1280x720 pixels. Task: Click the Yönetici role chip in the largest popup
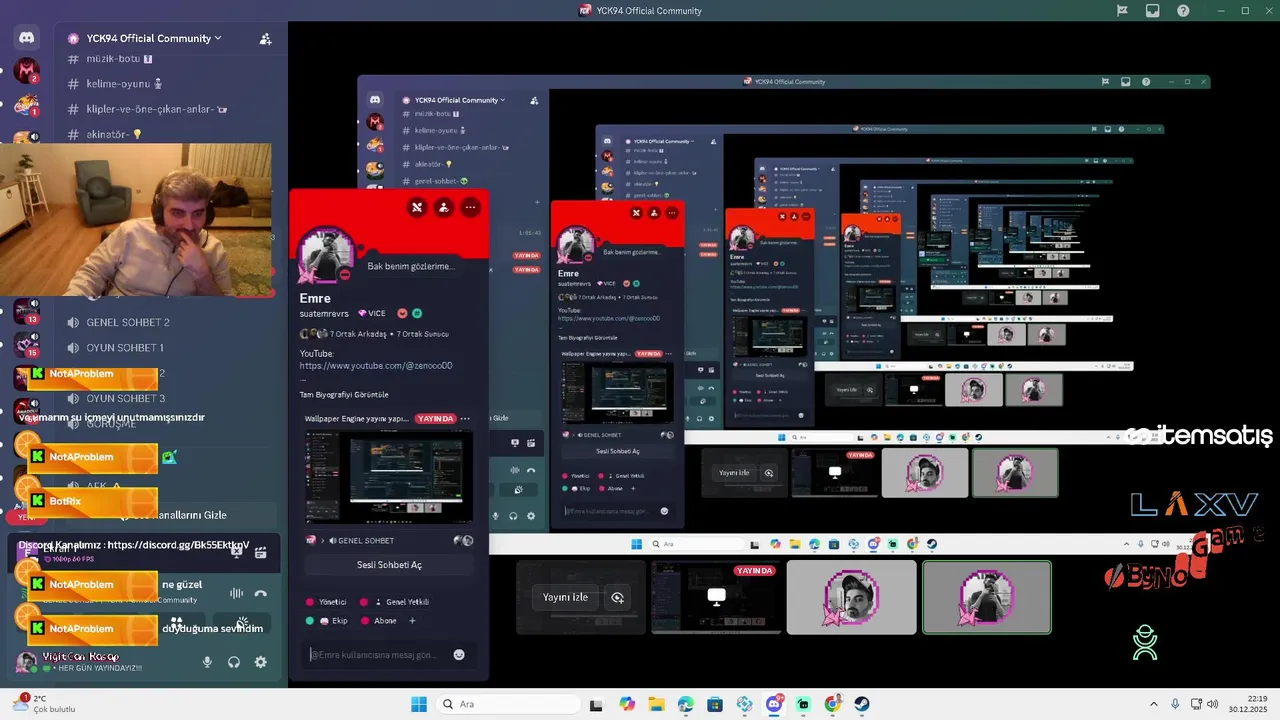(327, 602)
